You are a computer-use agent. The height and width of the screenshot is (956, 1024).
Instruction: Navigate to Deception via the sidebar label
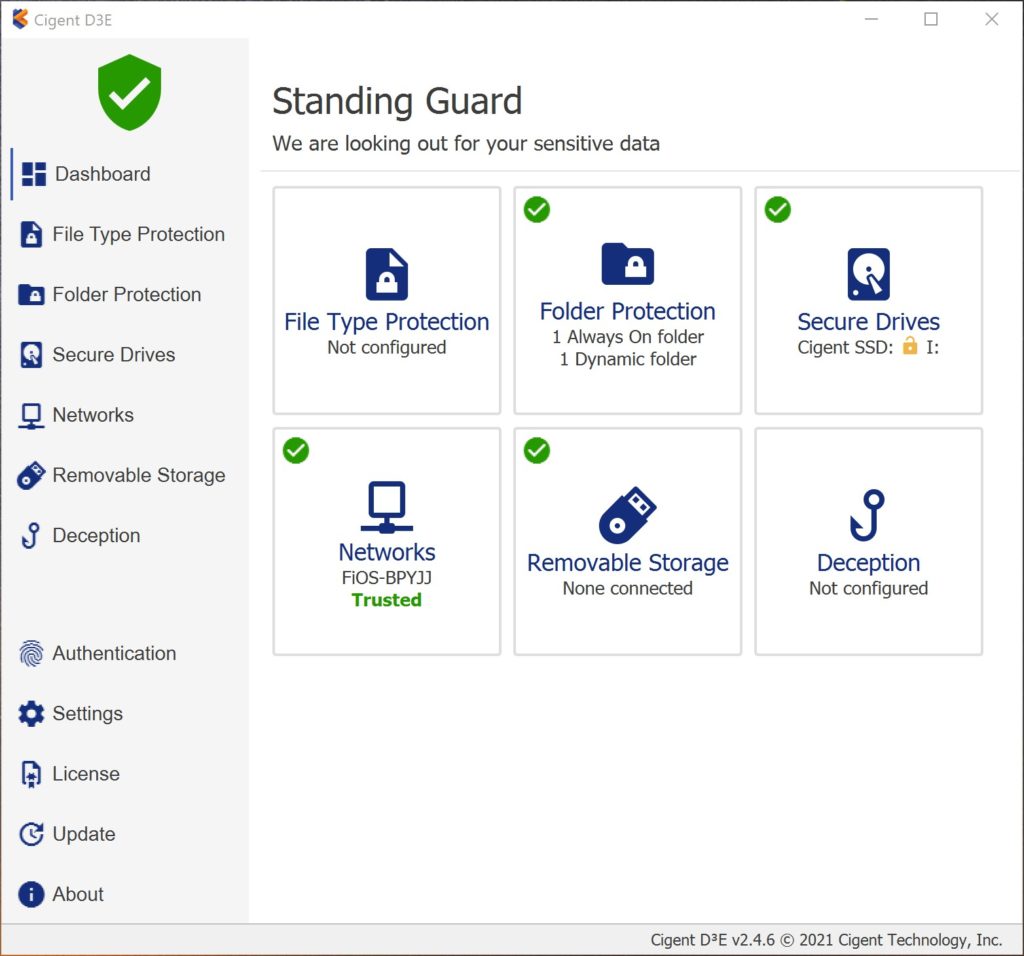tap(96, 535)
